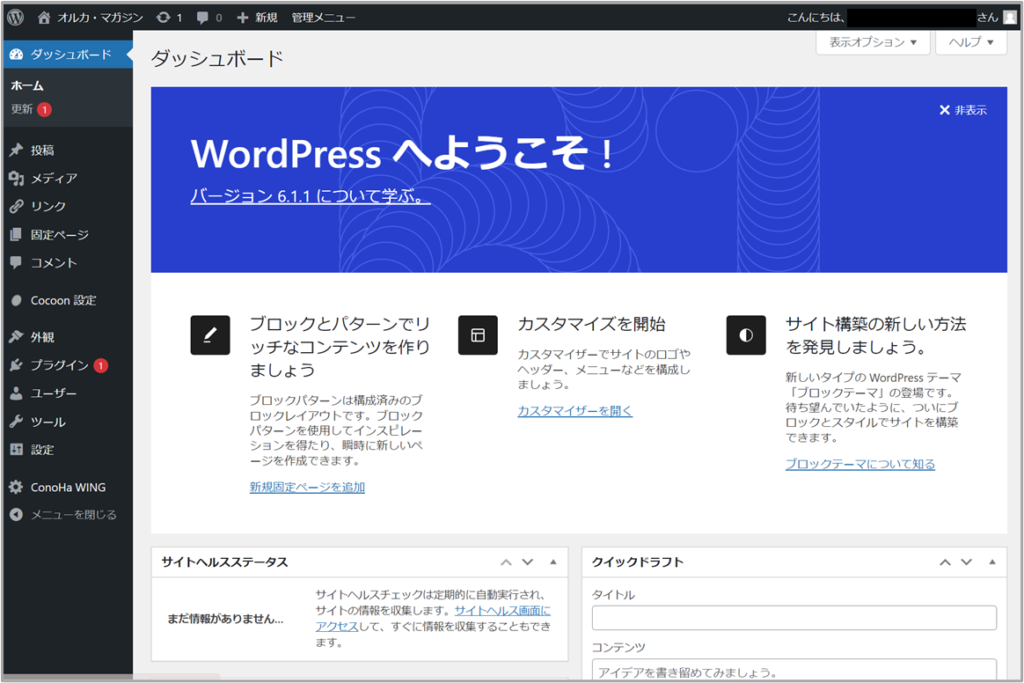
Task: Move クイックドラフト panel down
Action: [x=967, y=562]
